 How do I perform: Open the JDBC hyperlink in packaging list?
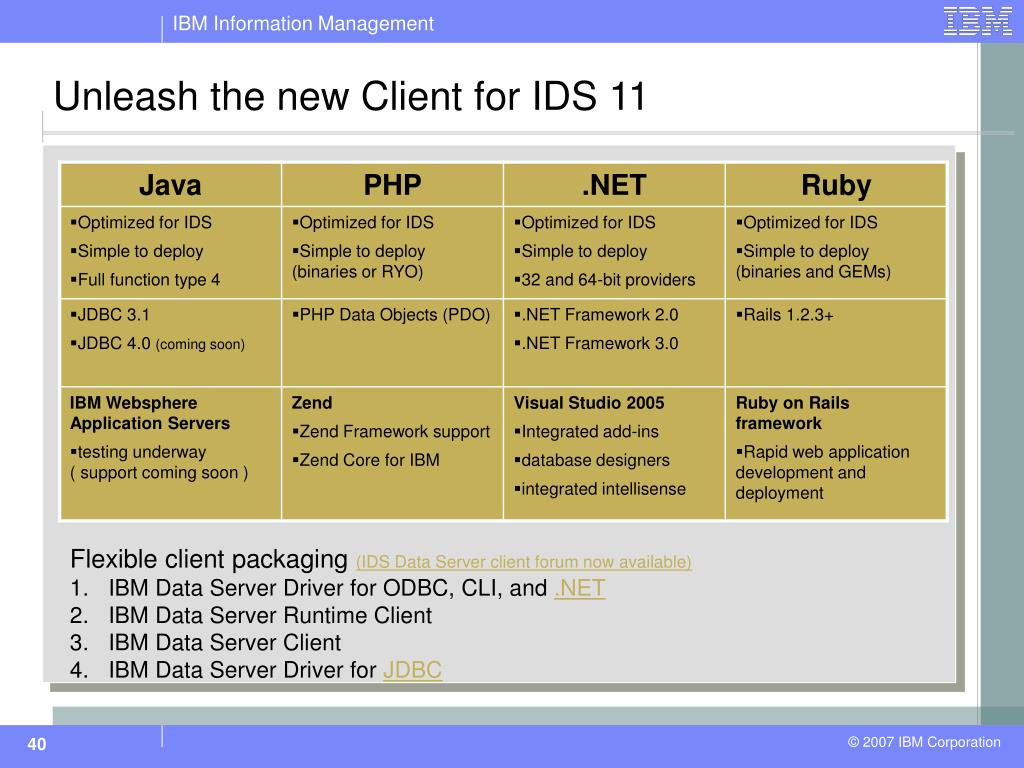click(x=412, y=669)
